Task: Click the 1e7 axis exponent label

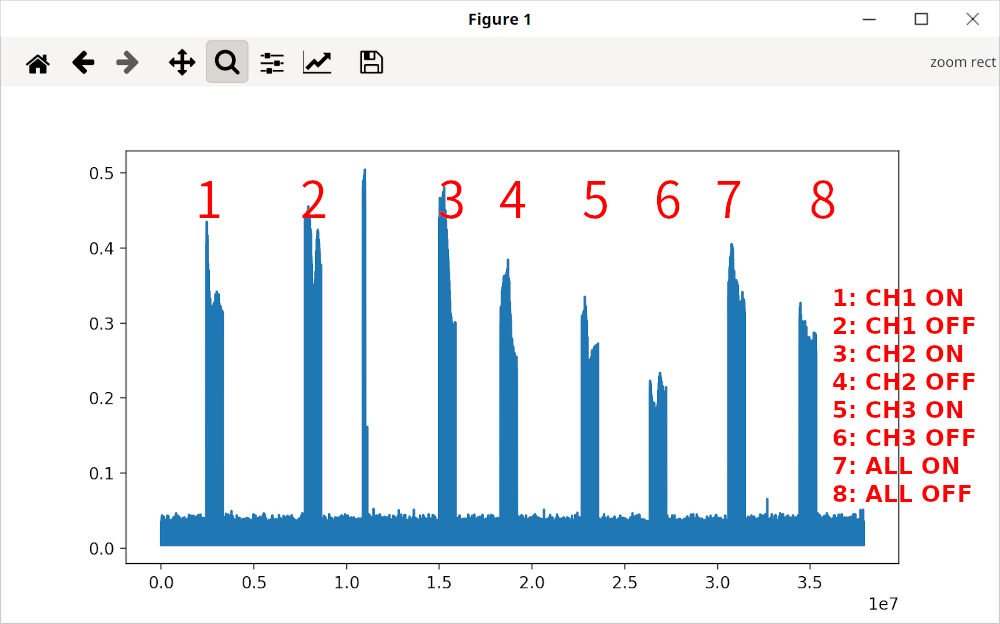Action: 884,601
